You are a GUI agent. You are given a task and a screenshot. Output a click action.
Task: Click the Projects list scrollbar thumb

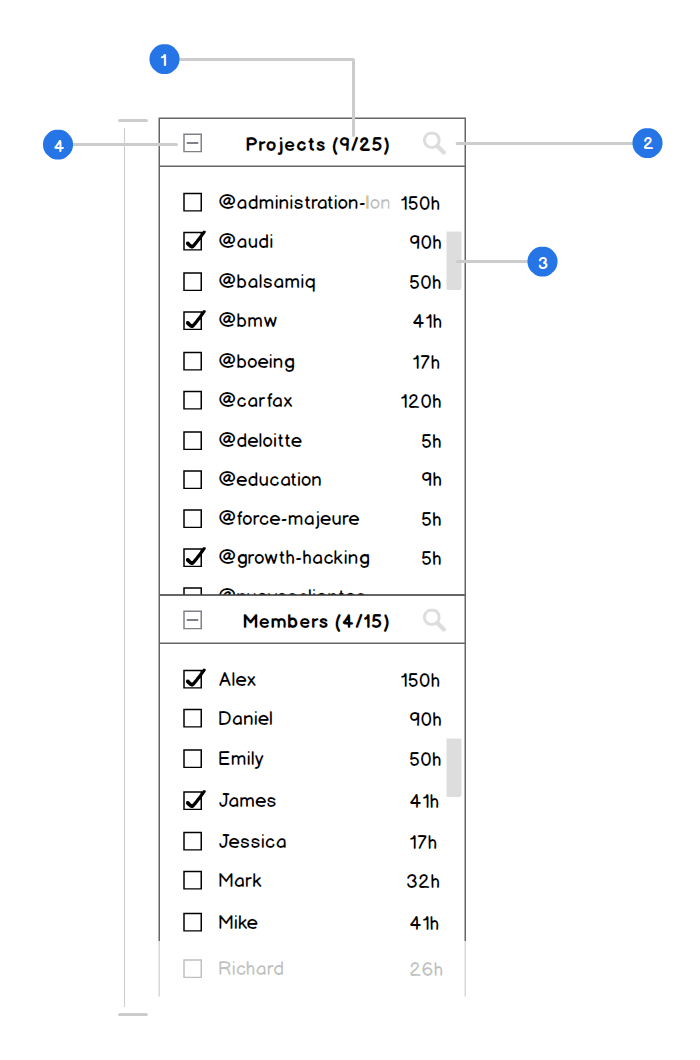click(x=454, y=261)
